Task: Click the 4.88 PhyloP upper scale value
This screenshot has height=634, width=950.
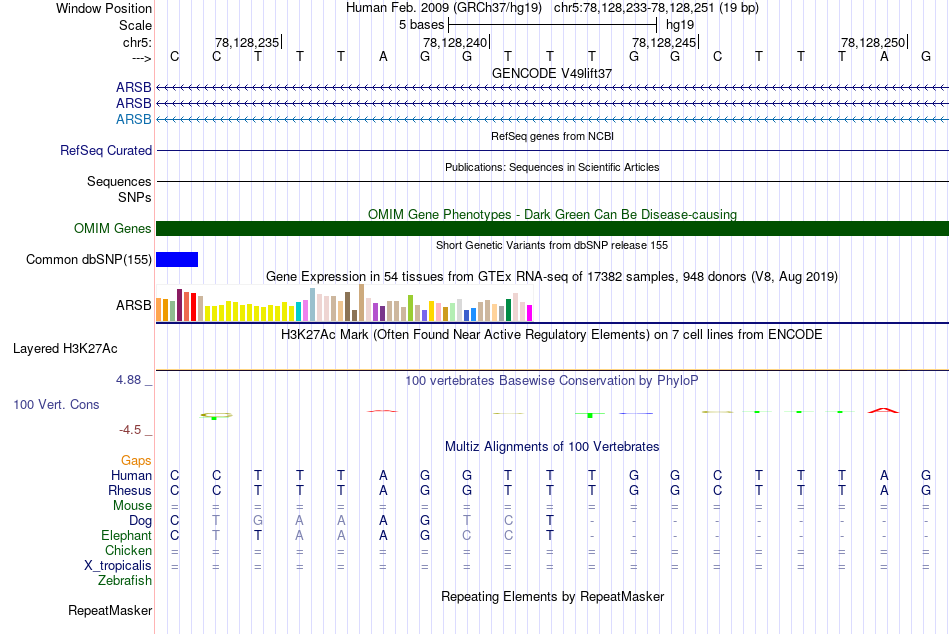Action: (x=128, y=380)
